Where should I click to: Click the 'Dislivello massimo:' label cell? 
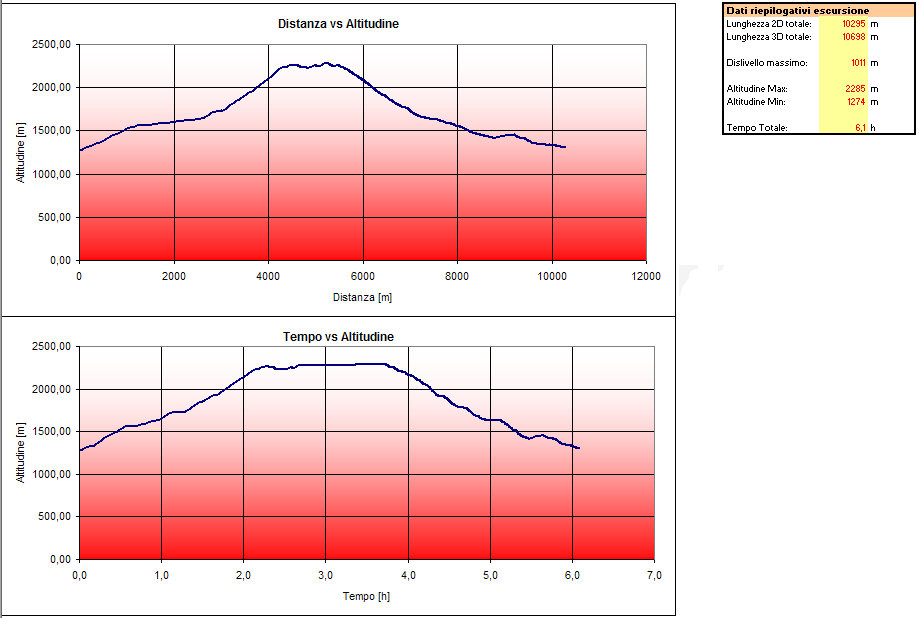point(767,63)
